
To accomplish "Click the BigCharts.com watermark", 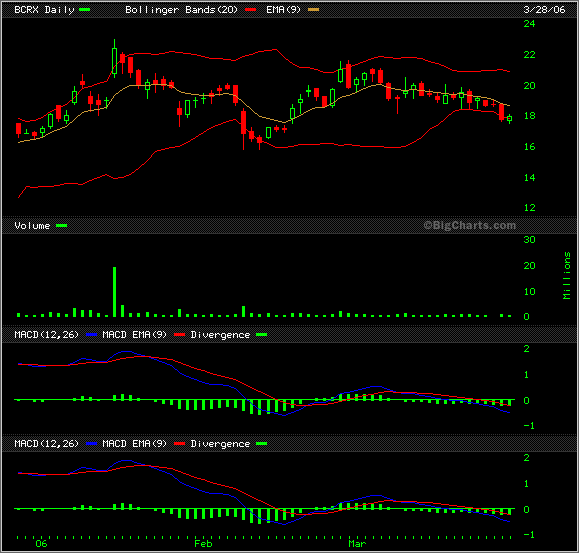I will (470, 225).
